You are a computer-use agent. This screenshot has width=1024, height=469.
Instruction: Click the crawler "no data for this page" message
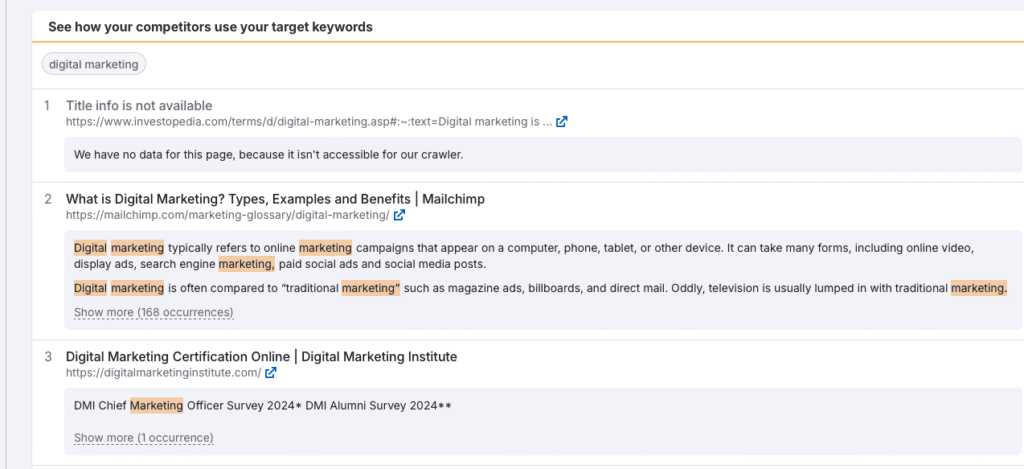point(268,155)
